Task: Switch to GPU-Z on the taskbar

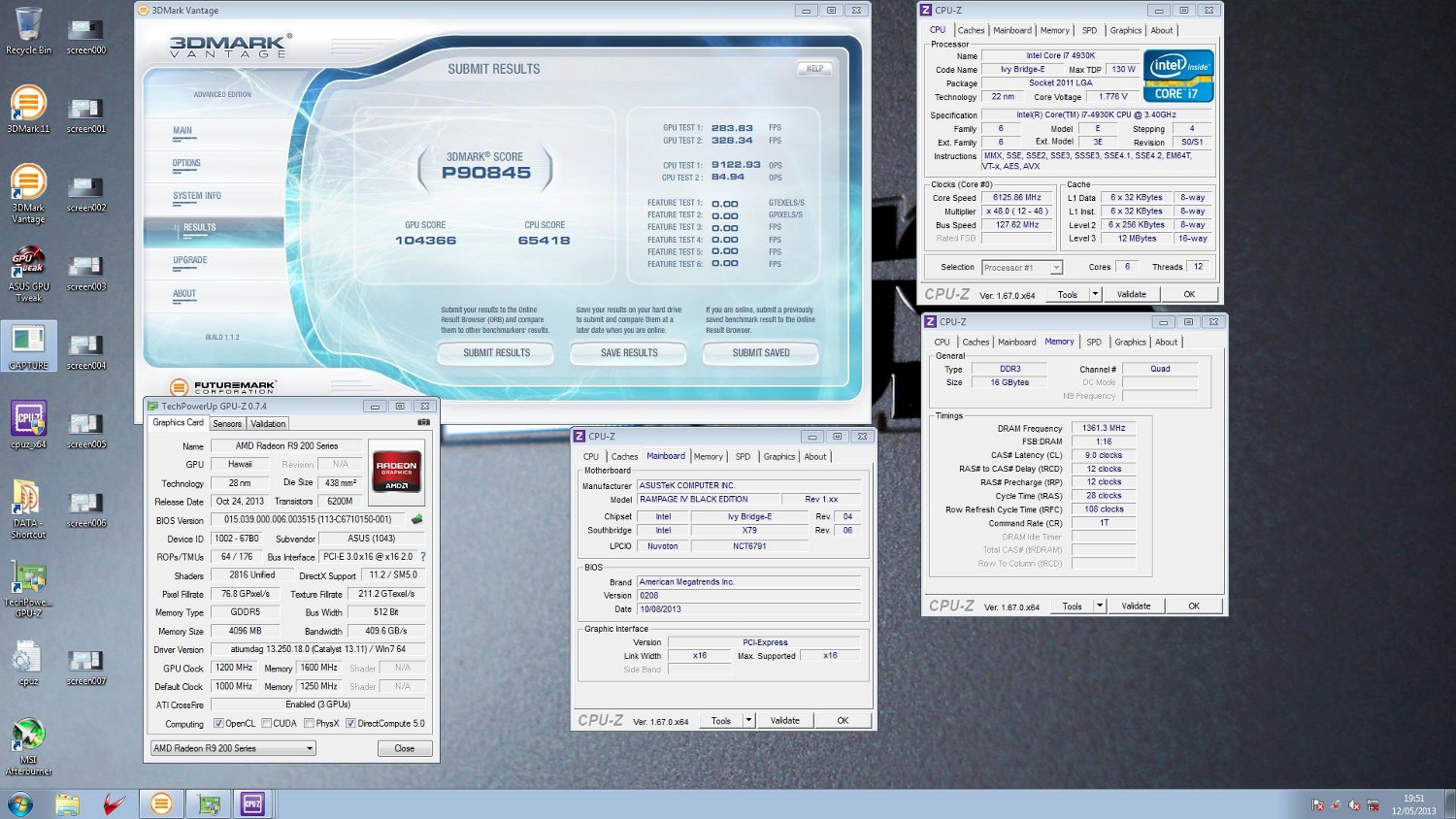Action: [209, 804]
